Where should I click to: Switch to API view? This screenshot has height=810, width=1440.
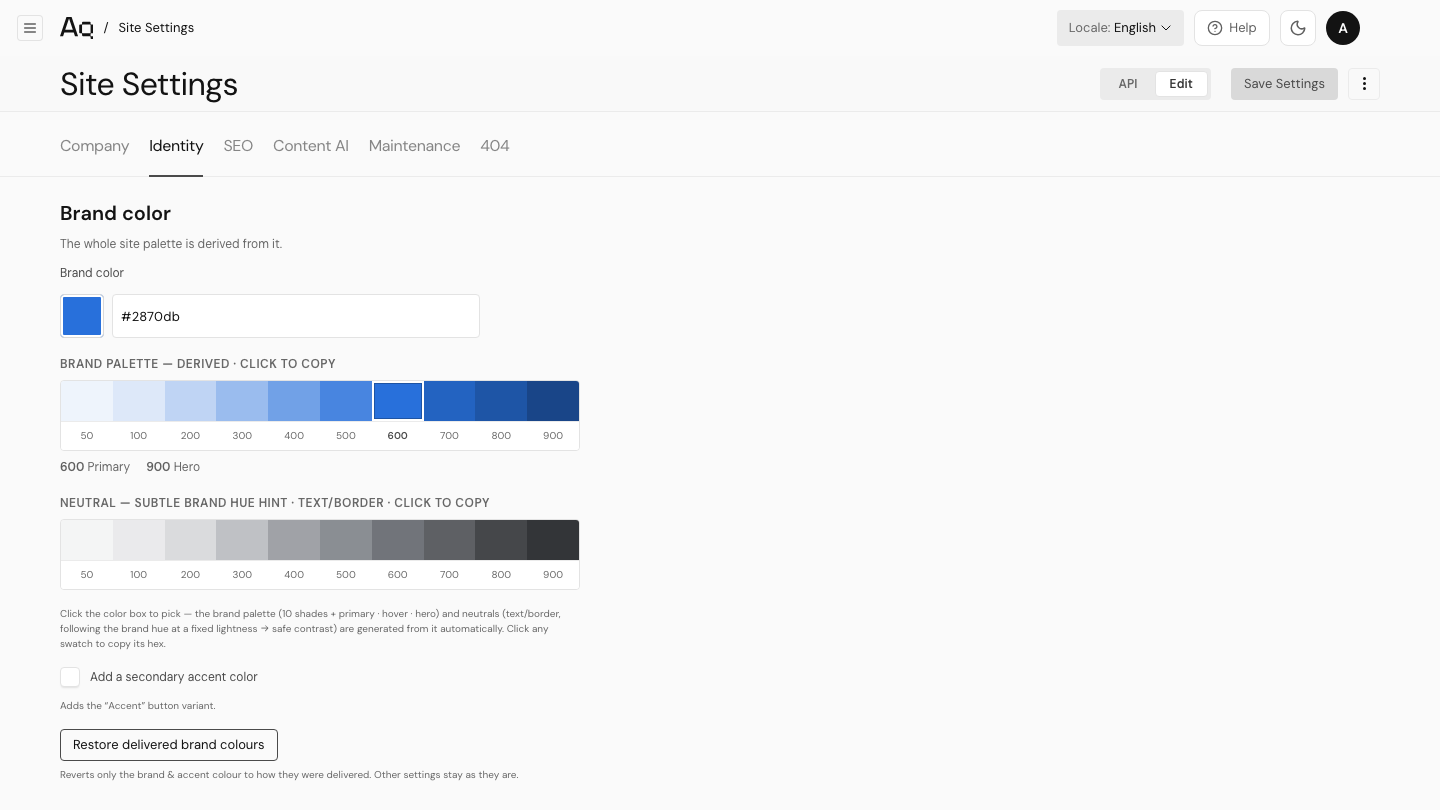click(x=1128, y=84)
